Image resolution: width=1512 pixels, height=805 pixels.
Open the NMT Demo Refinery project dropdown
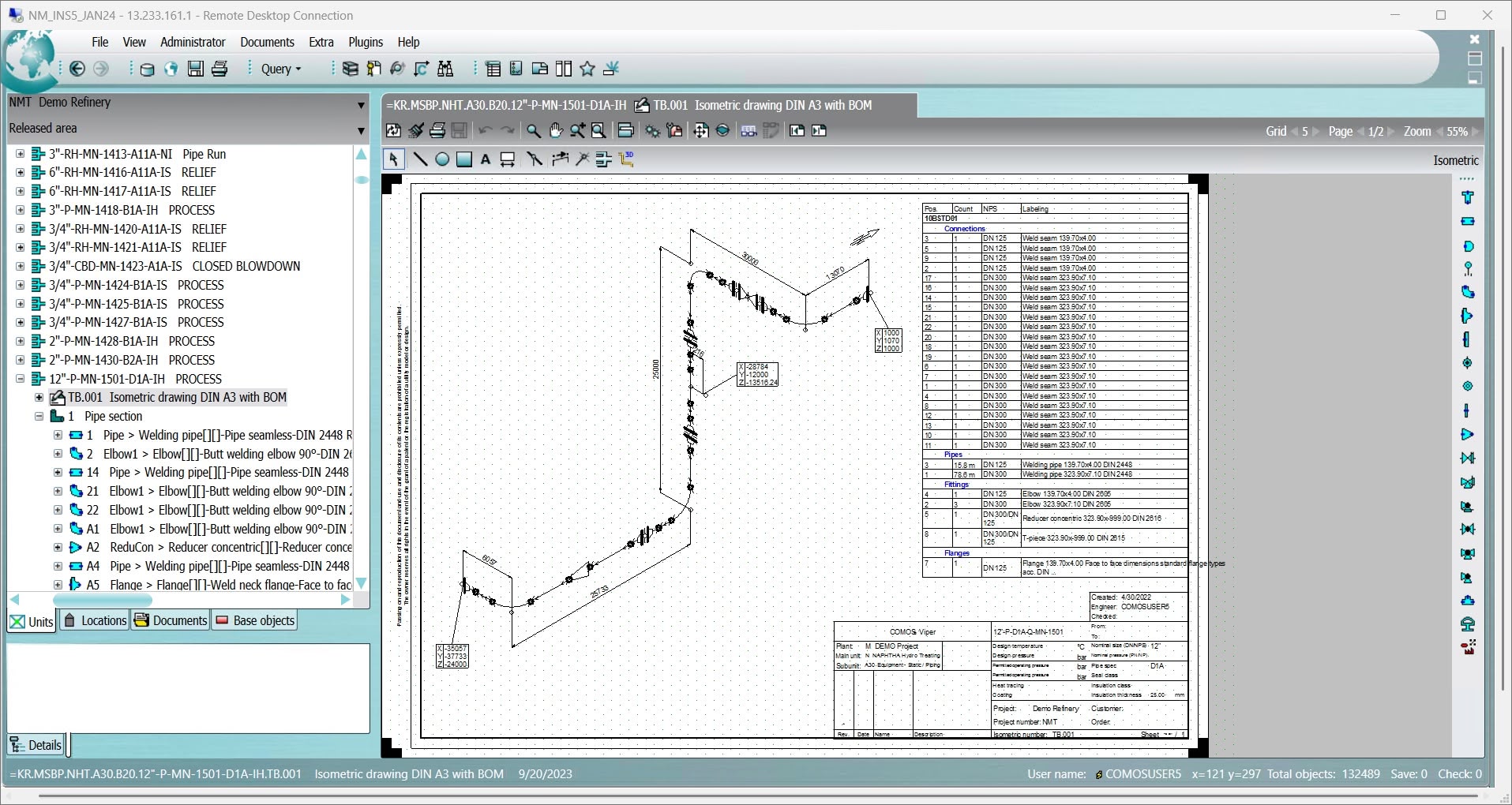[x=361, y=104]
